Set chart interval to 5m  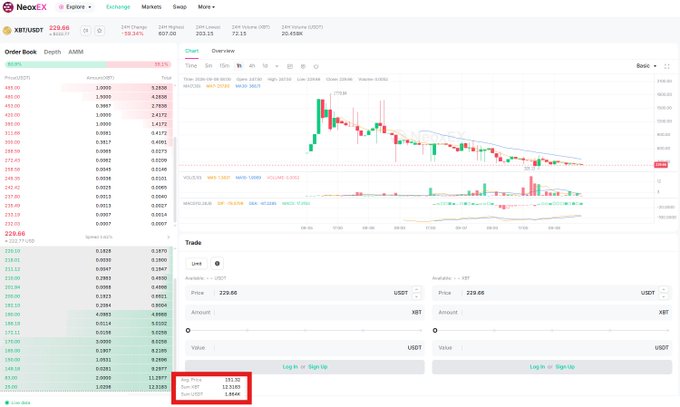(209, 66)
